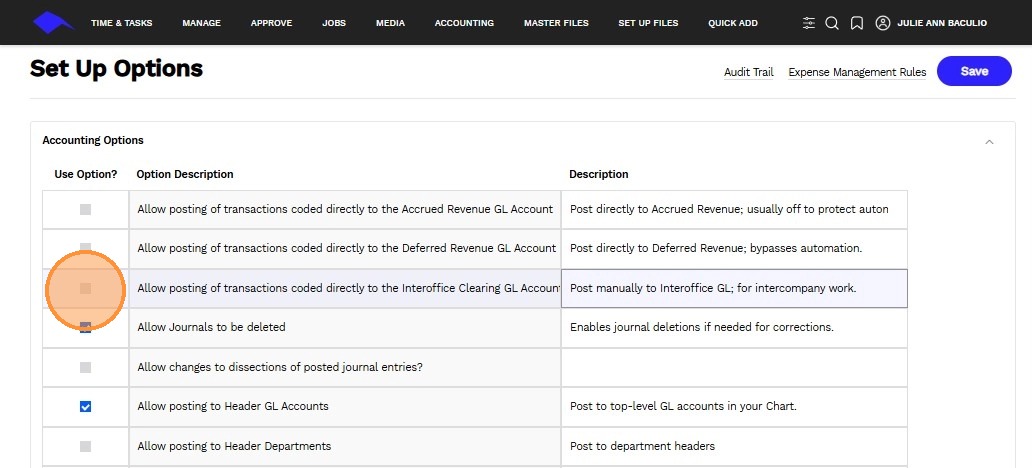Open the Accounting menu
Screen dimensions: 1032x468
(x=464, y=23)
